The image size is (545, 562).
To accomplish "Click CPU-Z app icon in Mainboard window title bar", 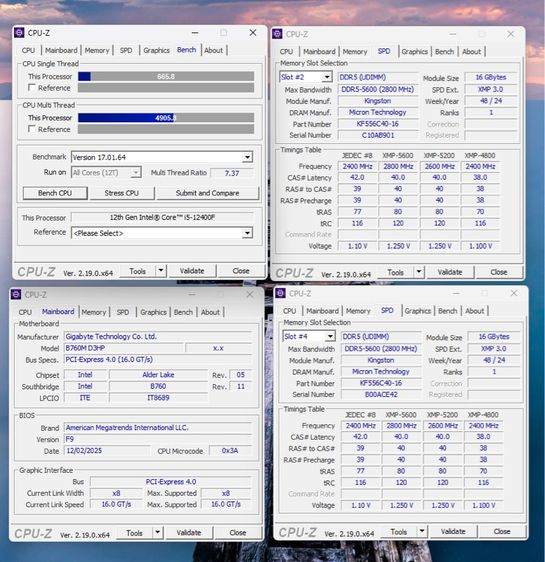I will pyautogui.click(x=16, y=295).
